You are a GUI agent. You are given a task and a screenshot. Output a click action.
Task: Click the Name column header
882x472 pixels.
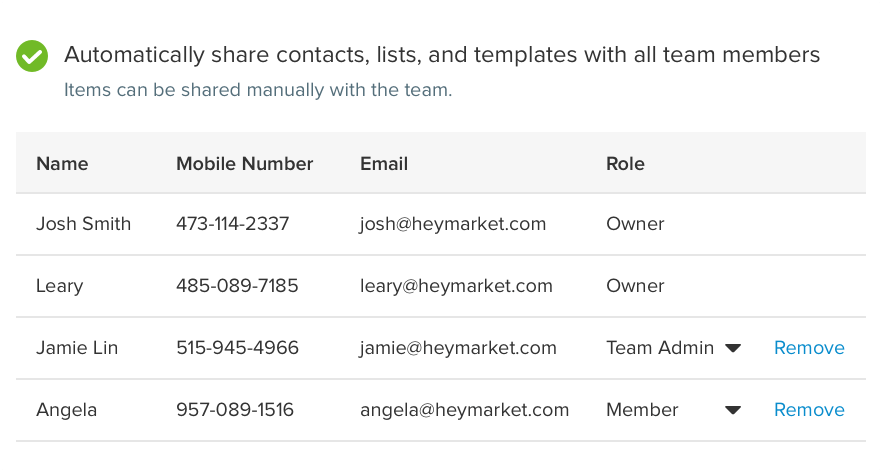coord(62,164)
